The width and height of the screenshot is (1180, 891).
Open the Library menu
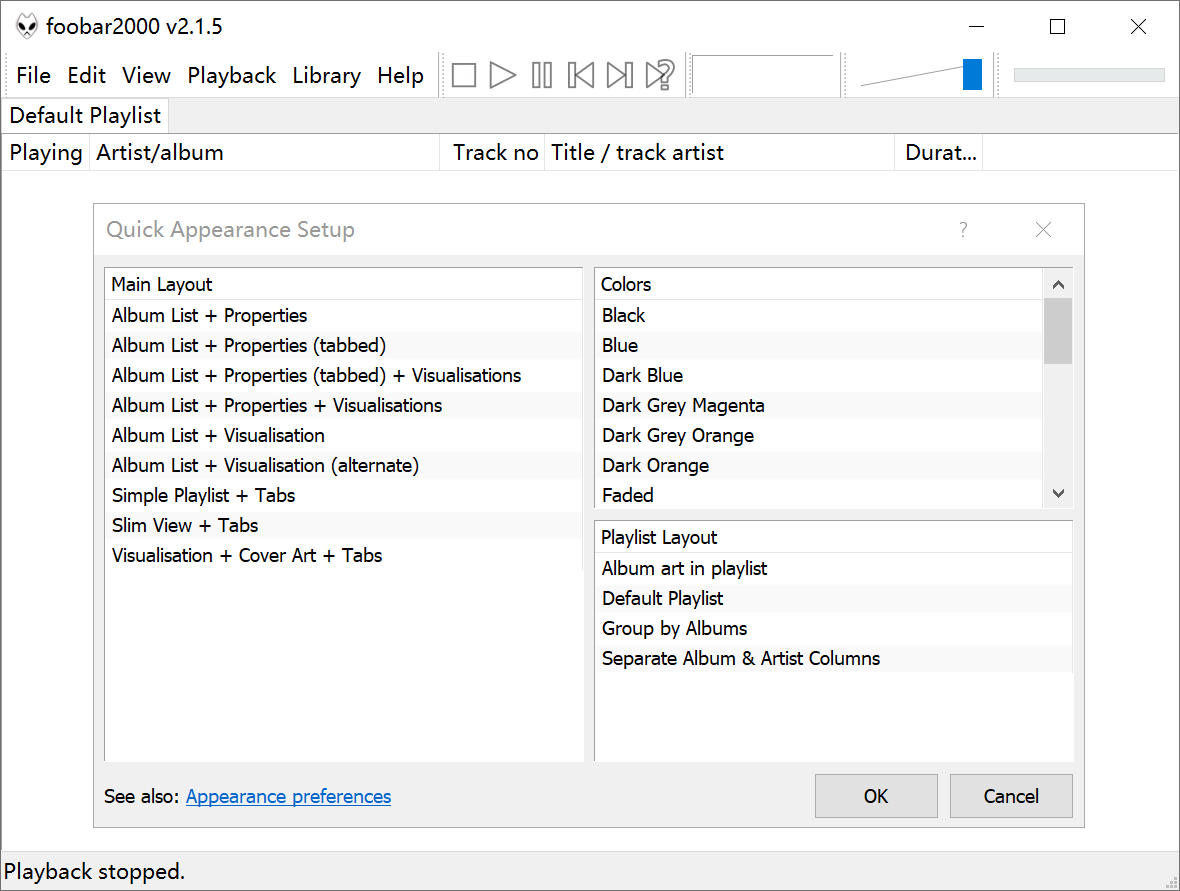[x=326, y=76]
